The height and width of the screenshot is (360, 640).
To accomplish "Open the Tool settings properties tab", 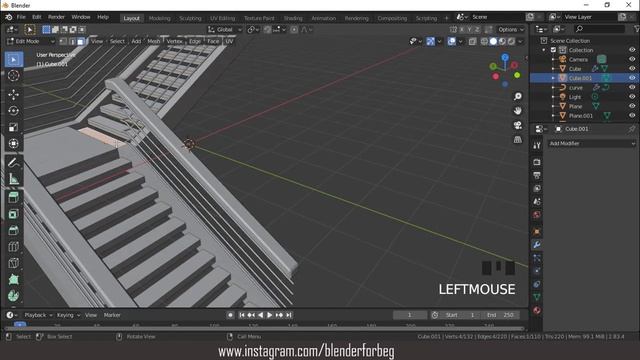I will point(537,145).
